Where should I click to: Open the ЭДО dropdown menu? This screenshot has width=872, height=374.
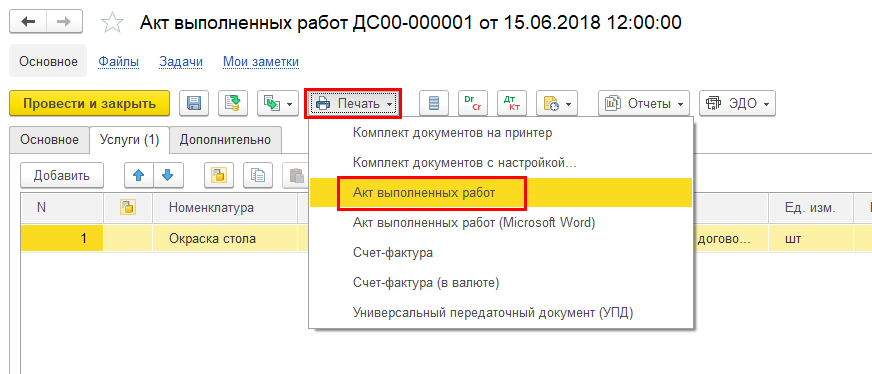[x=737, y=103]
